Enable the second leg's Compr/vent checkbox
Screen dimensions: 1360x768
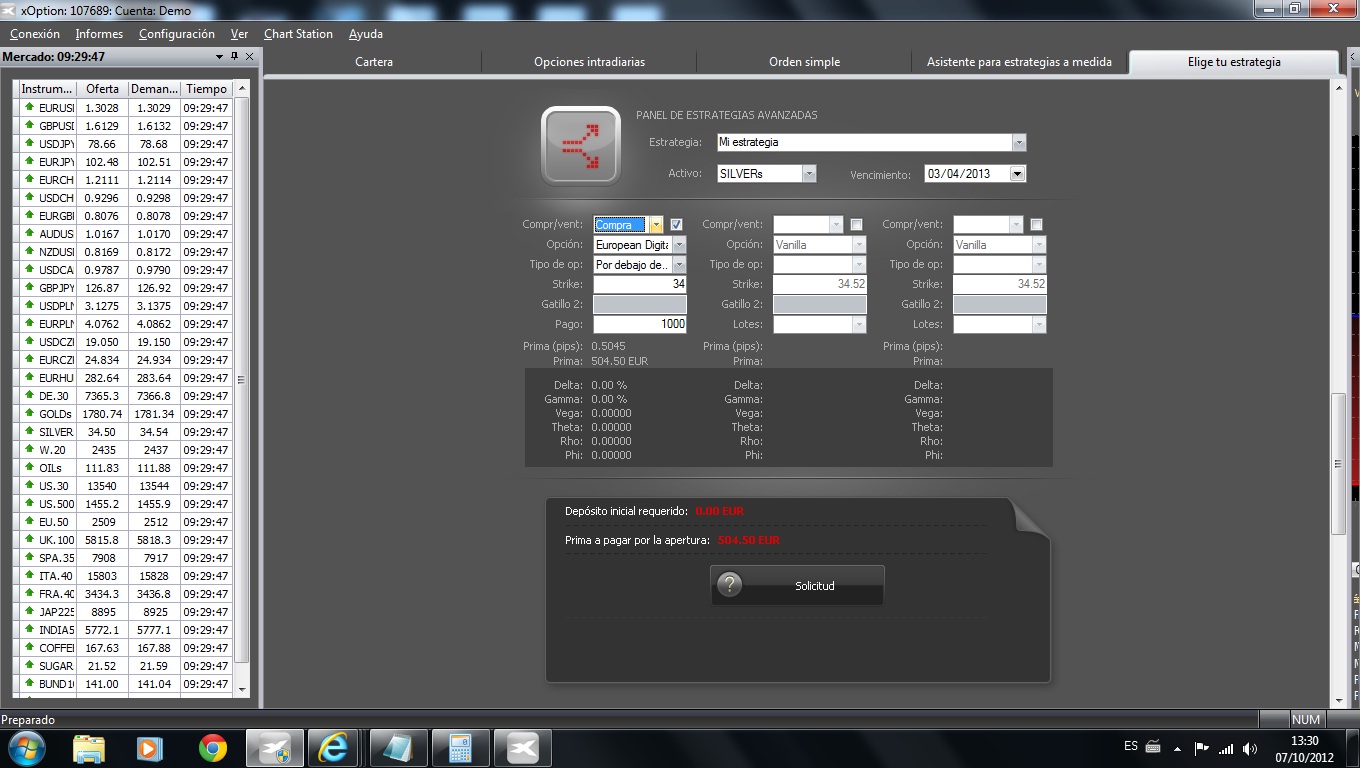click(856, 224)
